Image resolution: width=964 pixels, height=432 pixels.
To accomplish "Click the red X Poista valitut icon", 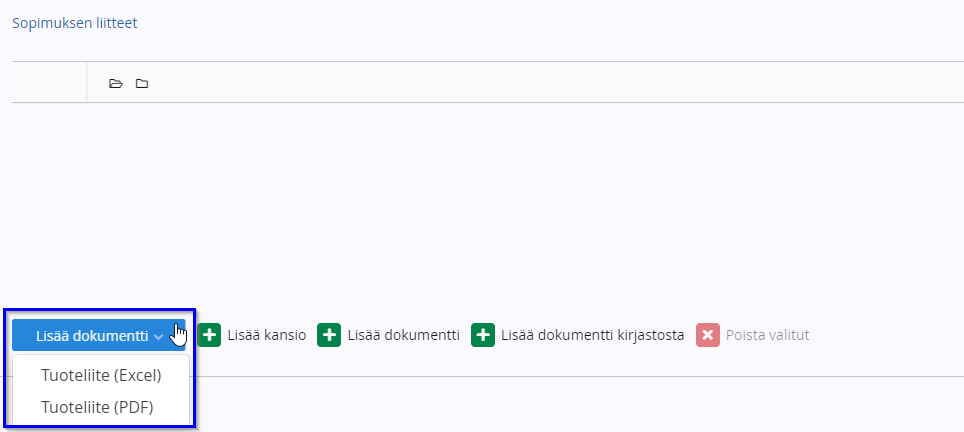I will 708,335.
